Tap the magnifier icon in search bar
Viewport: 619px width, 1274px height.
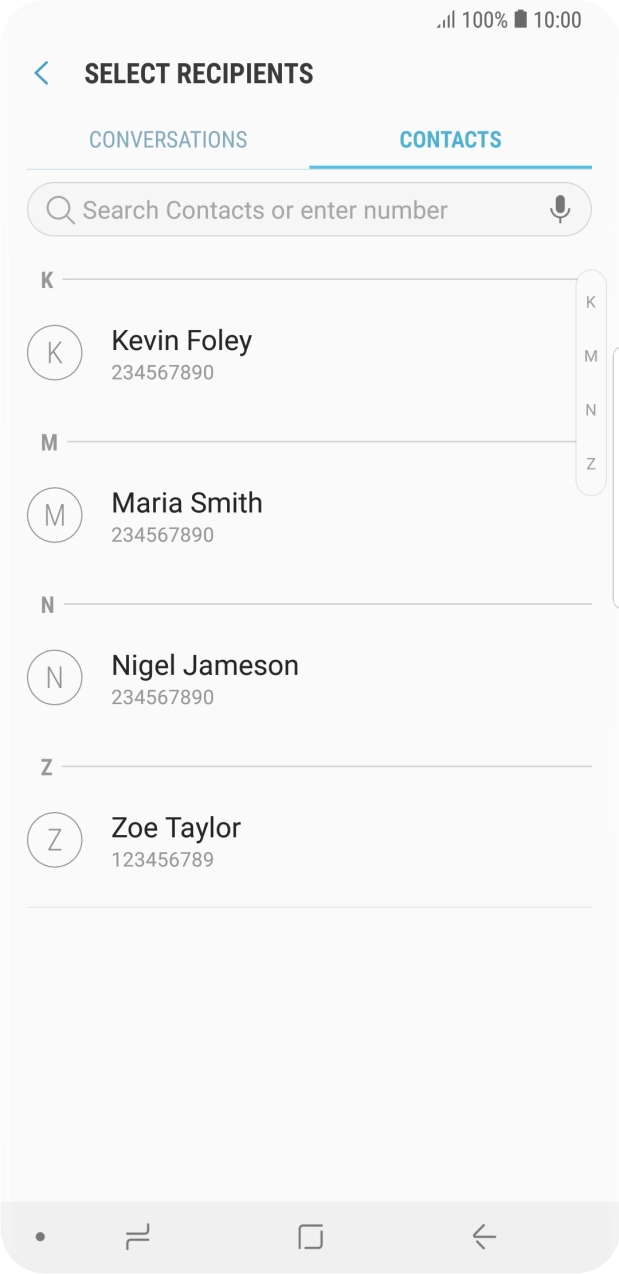(x=59, y=209)
